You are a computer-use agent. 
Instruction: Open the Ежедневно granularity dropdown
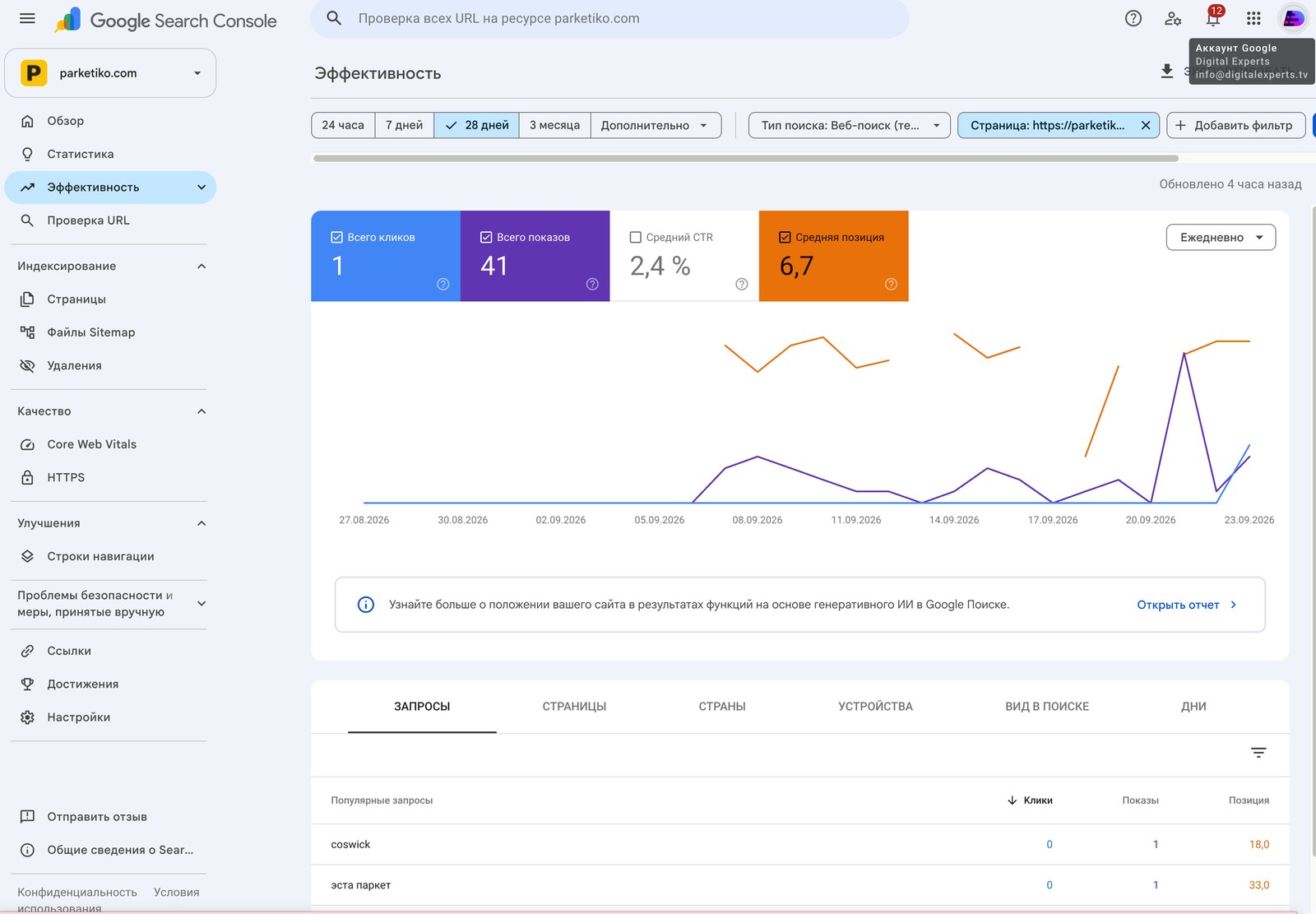point(1221,237)
